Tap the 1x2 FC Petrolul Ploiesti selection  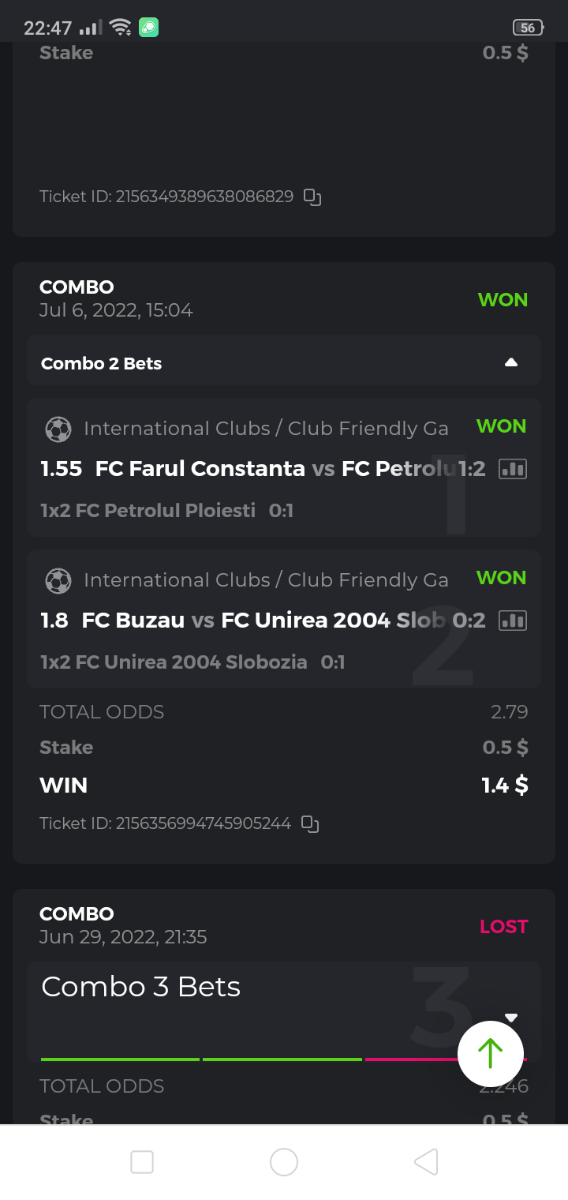[167, 511]
